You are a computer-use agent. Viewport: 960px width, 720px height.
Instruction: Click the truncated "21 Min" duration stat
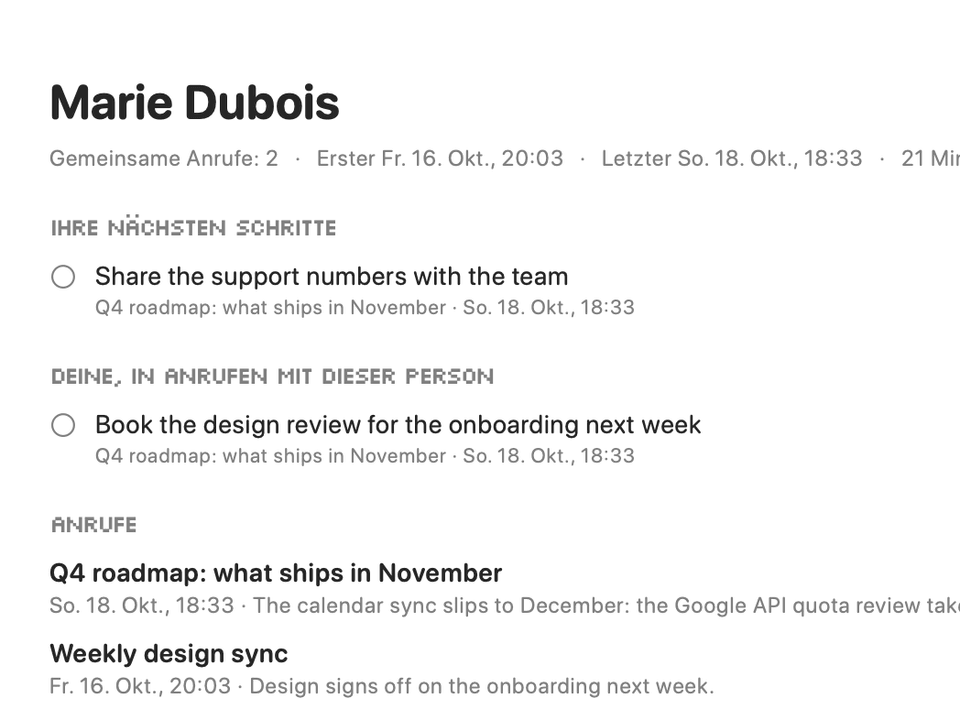[x=931, y=159]
